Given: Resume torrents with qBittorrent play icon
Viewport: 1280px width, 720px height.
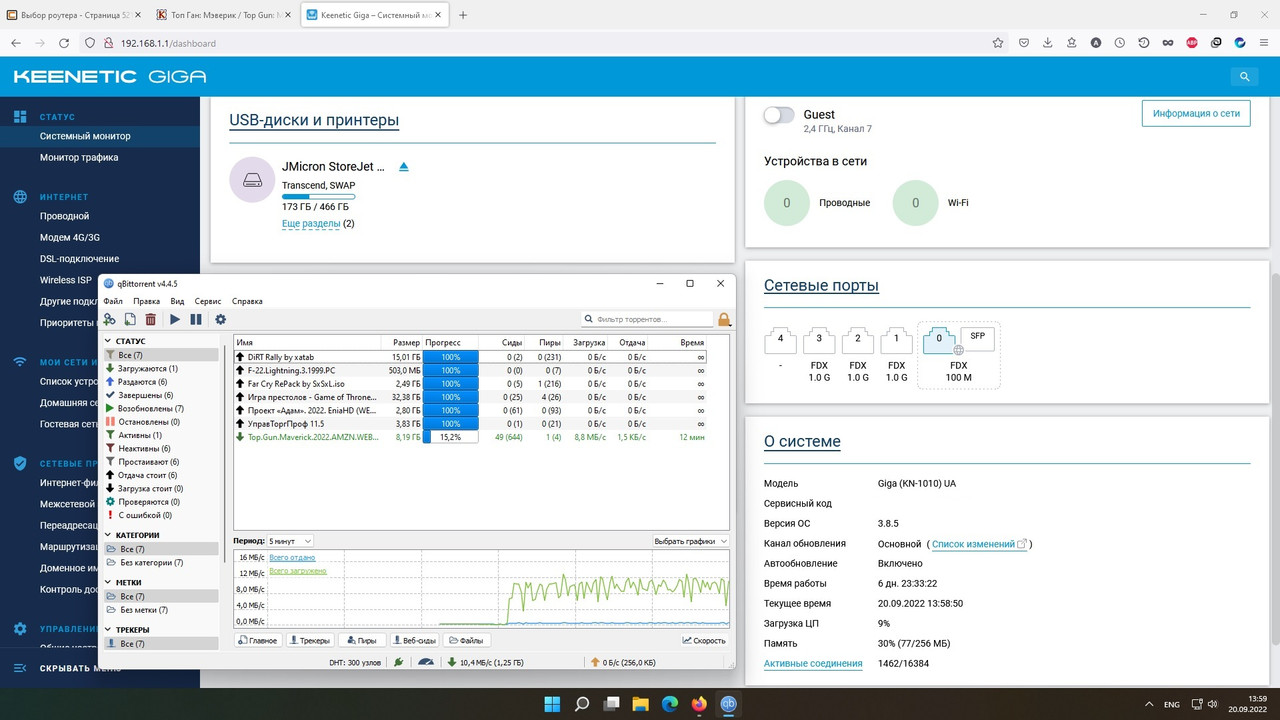Looking at the screenshot, I should tap(175, 319).
